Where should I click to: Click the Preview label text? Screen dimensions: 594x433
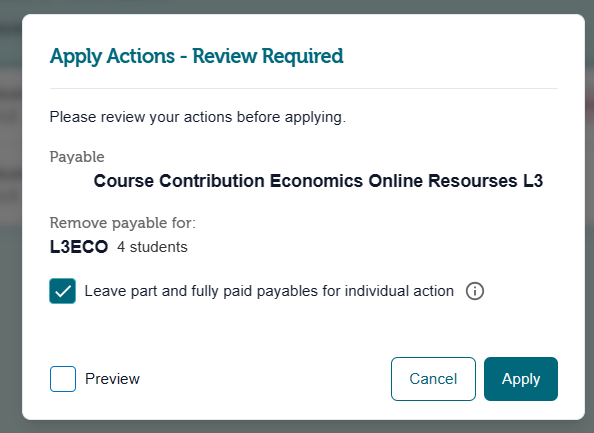coord(112,379)
